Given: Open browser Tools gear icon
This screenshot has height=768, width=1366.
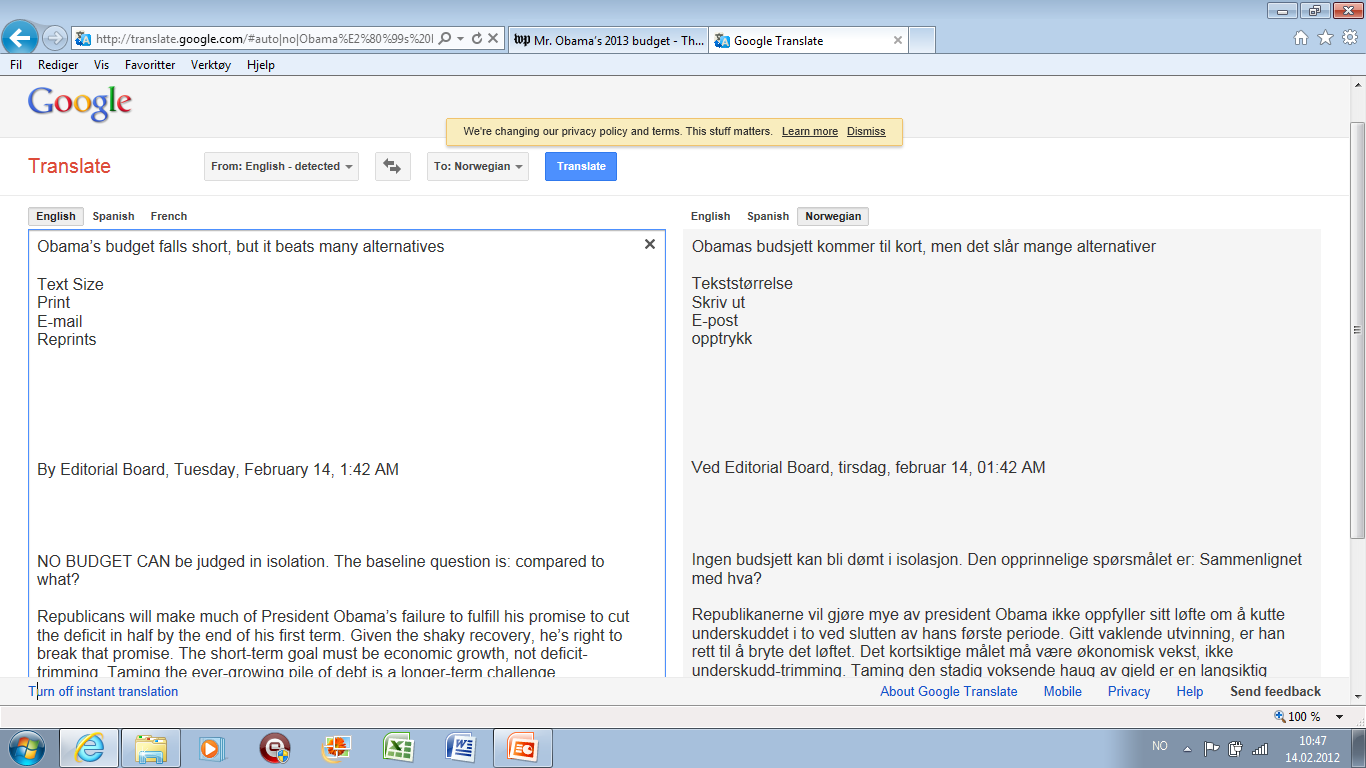Looking at the screenshot, I should (1349, 38).
